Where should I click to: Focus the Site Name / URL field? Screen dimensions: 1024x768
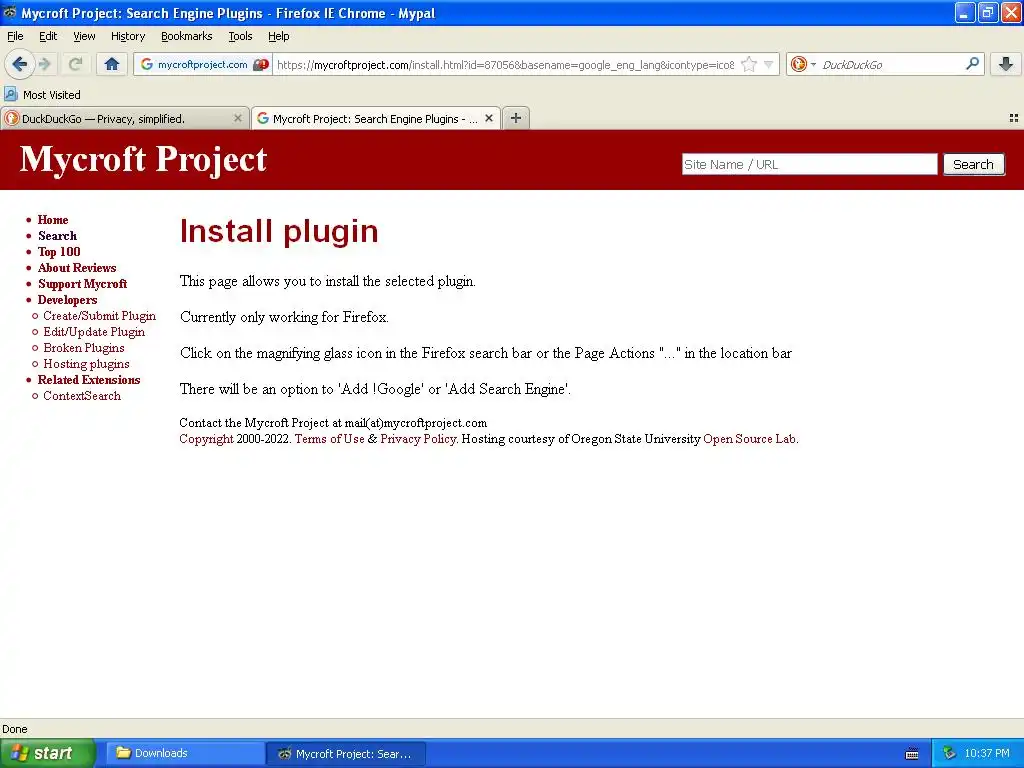[809, 165]
